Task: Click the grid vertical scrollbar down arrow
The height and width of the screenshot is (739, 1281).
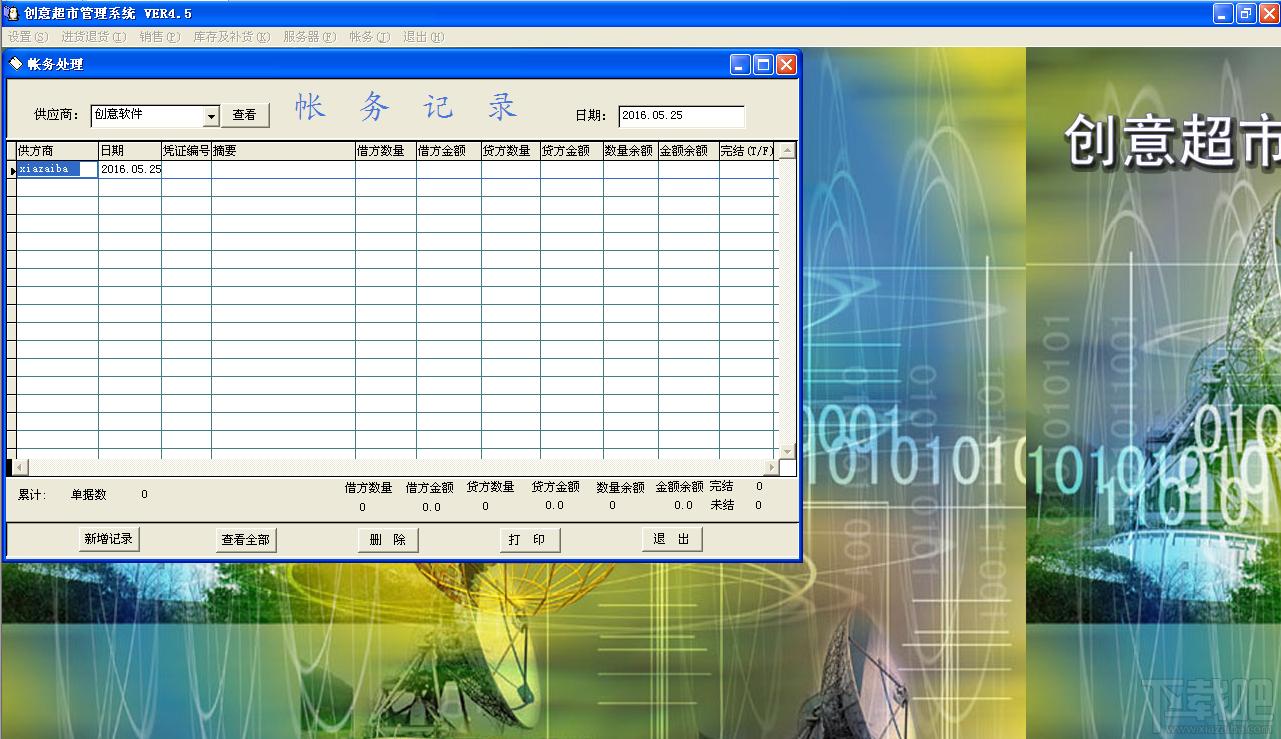Action: point(788,451)
